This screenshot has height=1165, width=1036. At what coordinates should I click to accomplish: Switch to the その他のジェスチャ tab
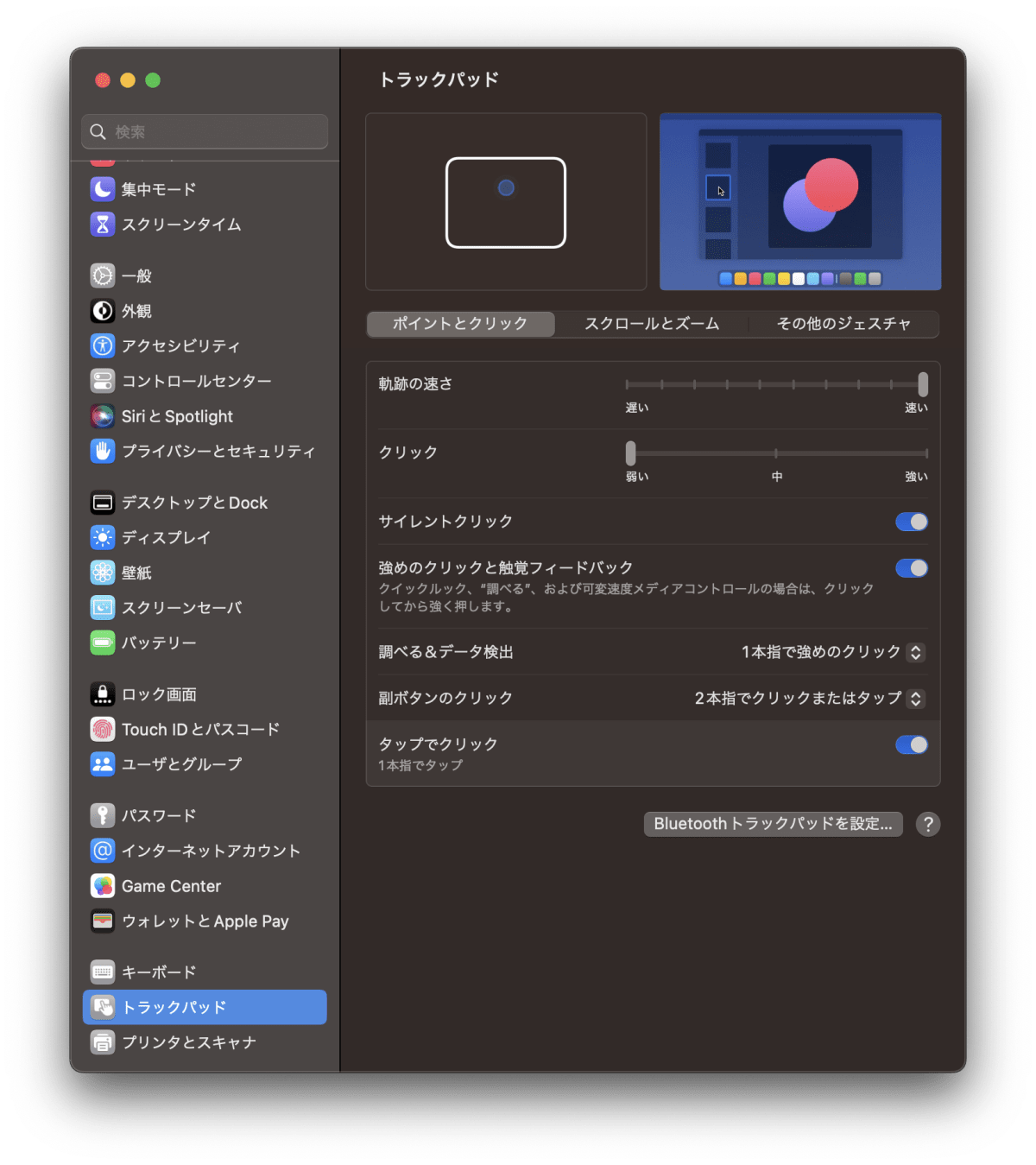tap(843, 324)
